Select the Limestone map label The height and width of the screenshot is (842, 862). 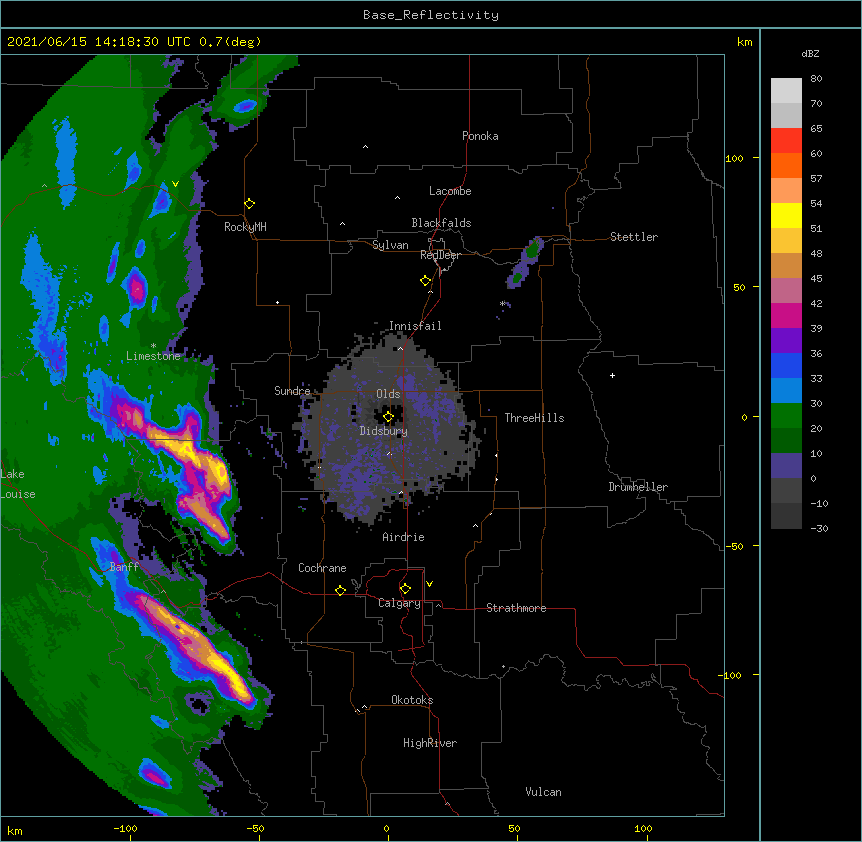[153, 356]
